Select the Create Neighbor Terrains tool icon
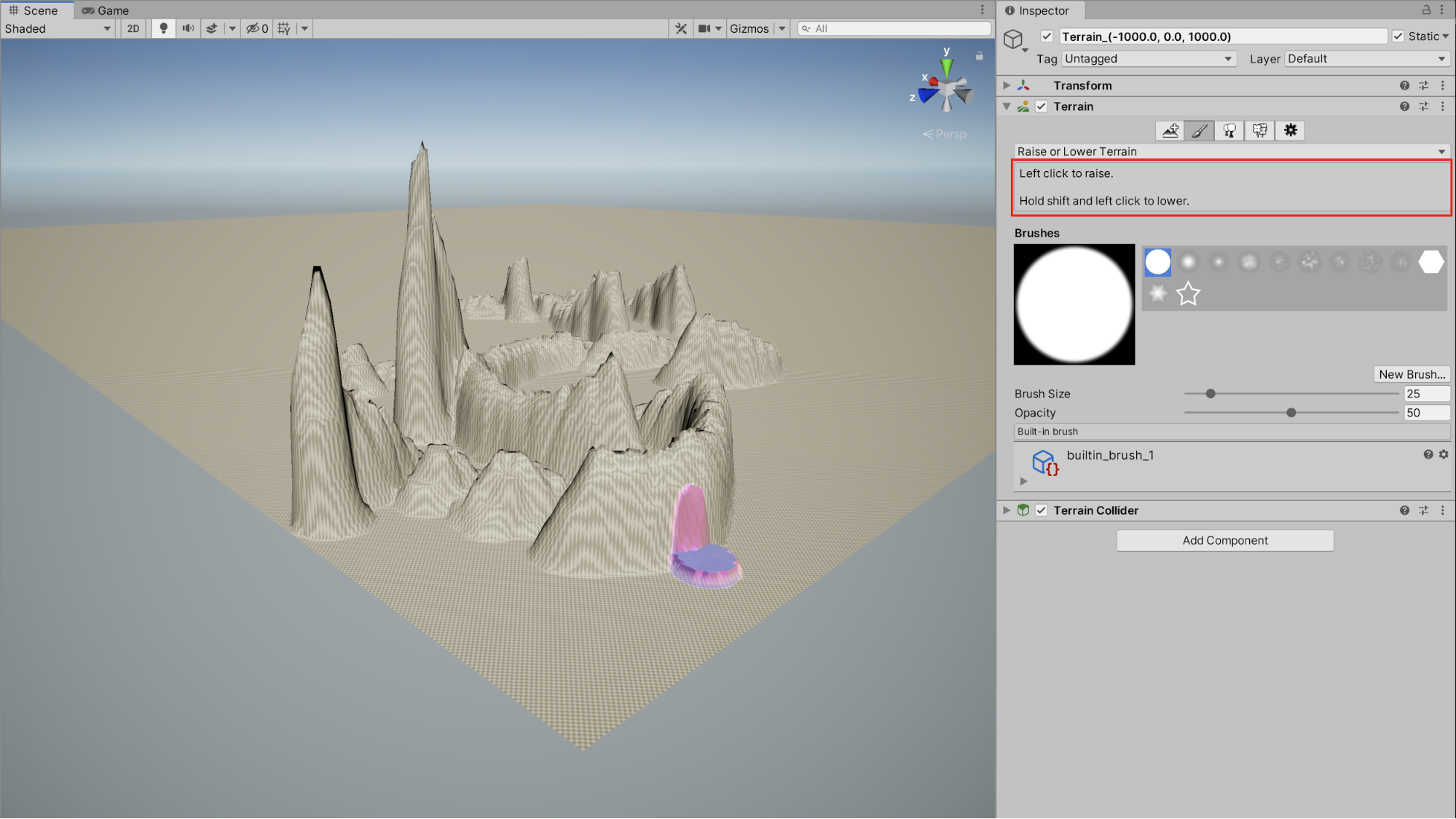 [x=1170, y=130]
